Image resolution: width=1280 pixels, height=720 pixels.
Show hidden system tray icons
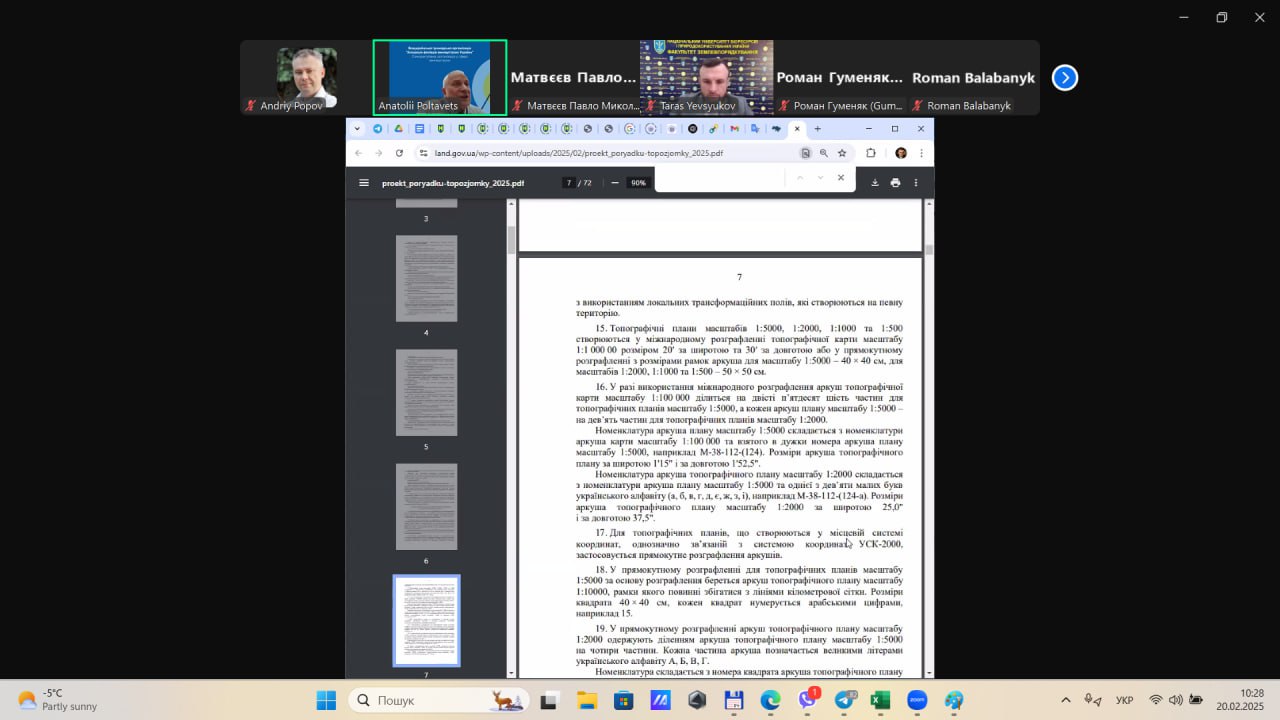(1066, 700)
